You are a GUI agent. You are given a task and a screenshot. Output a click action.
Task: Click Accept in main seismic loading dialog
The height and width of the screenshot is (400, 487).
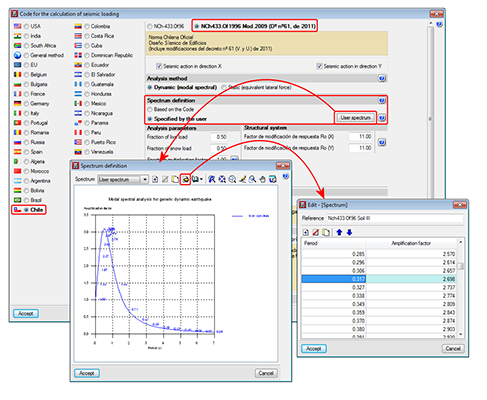pos(26,314)
